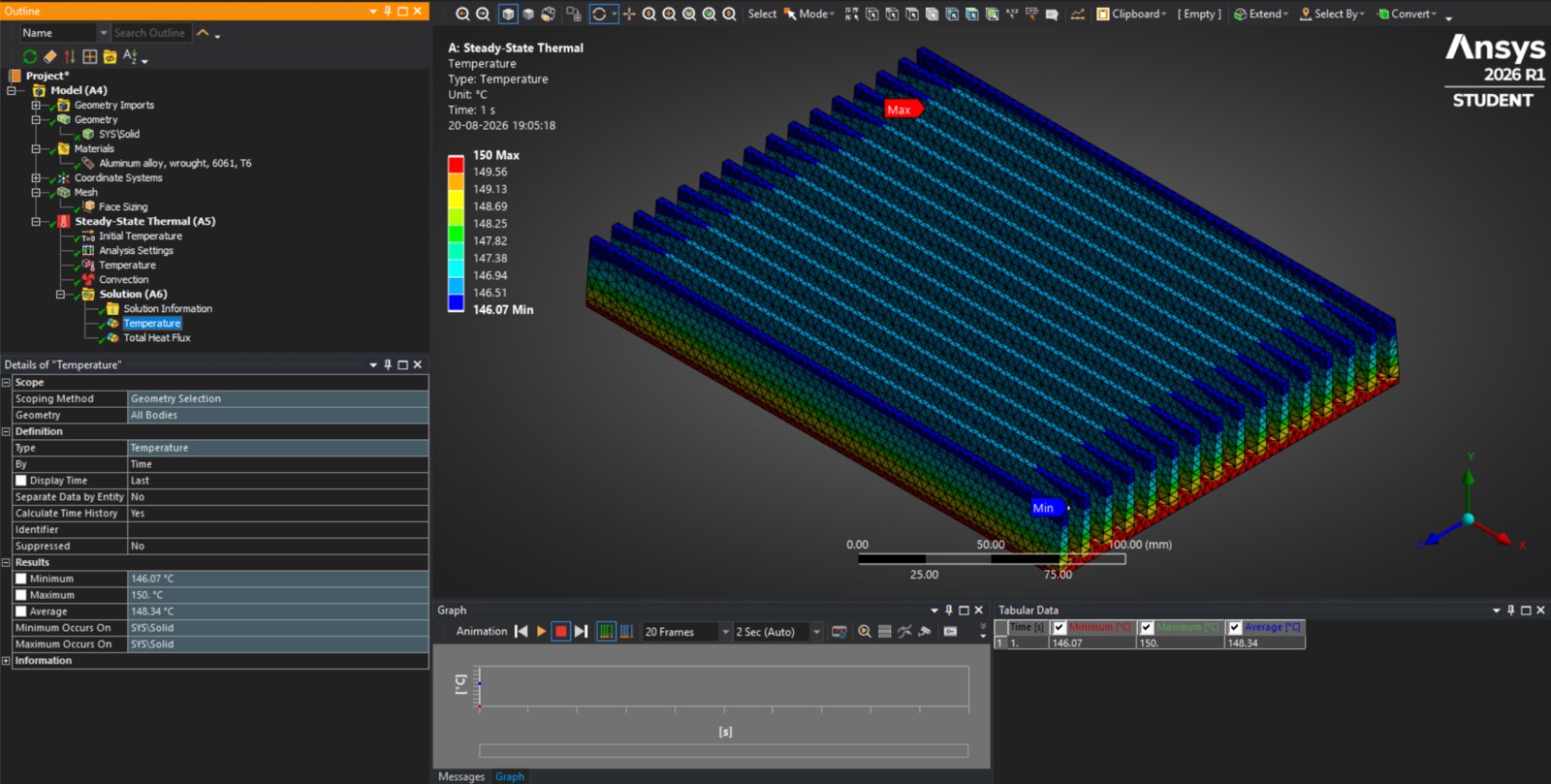Click the first Zoom magnifier icon in graphics toolbar
Viewport: 1551px width, 784px height.
click(462, 14)
